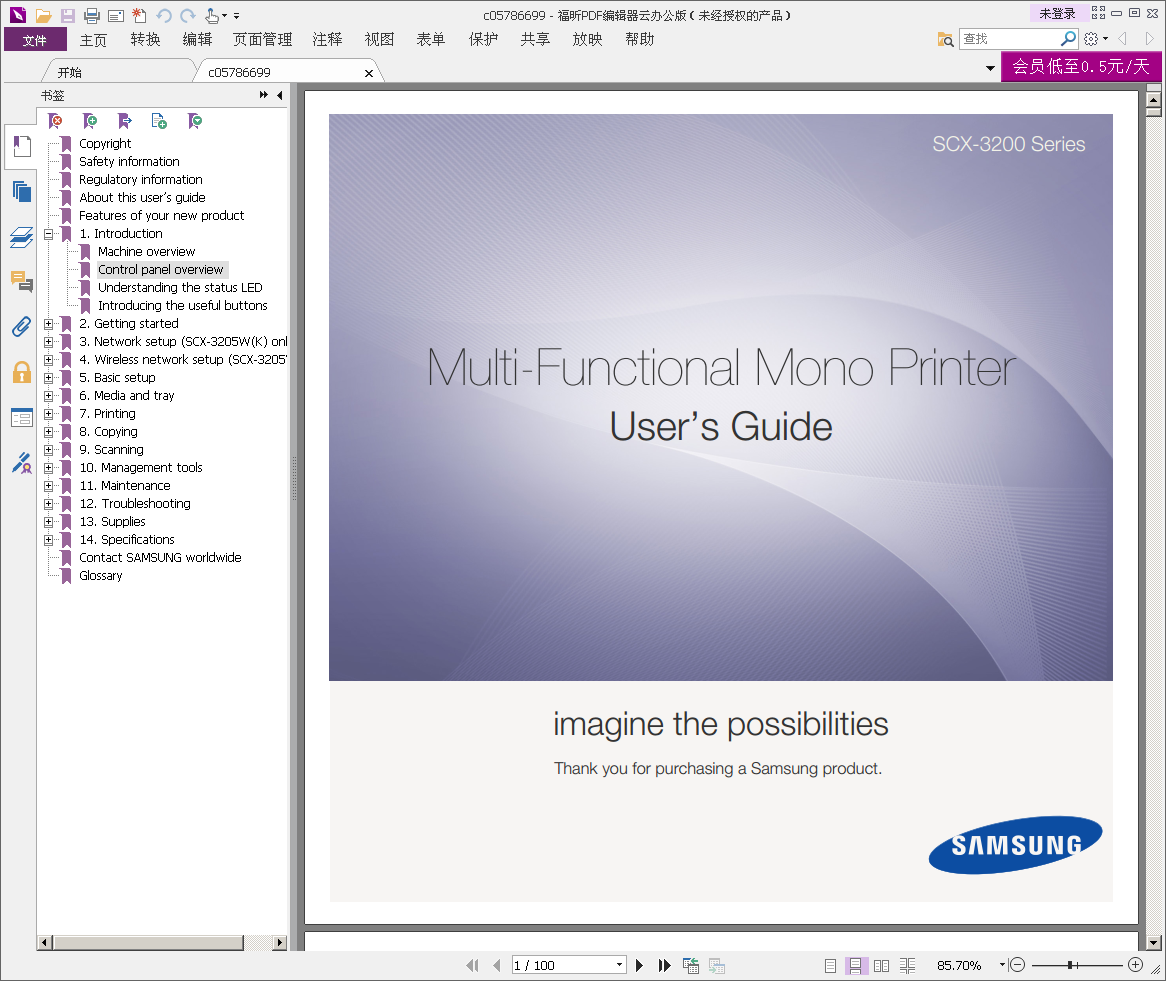Open the attachments paperclip panel
This screenshot has height=981, width=1166.
pos(22,326)
